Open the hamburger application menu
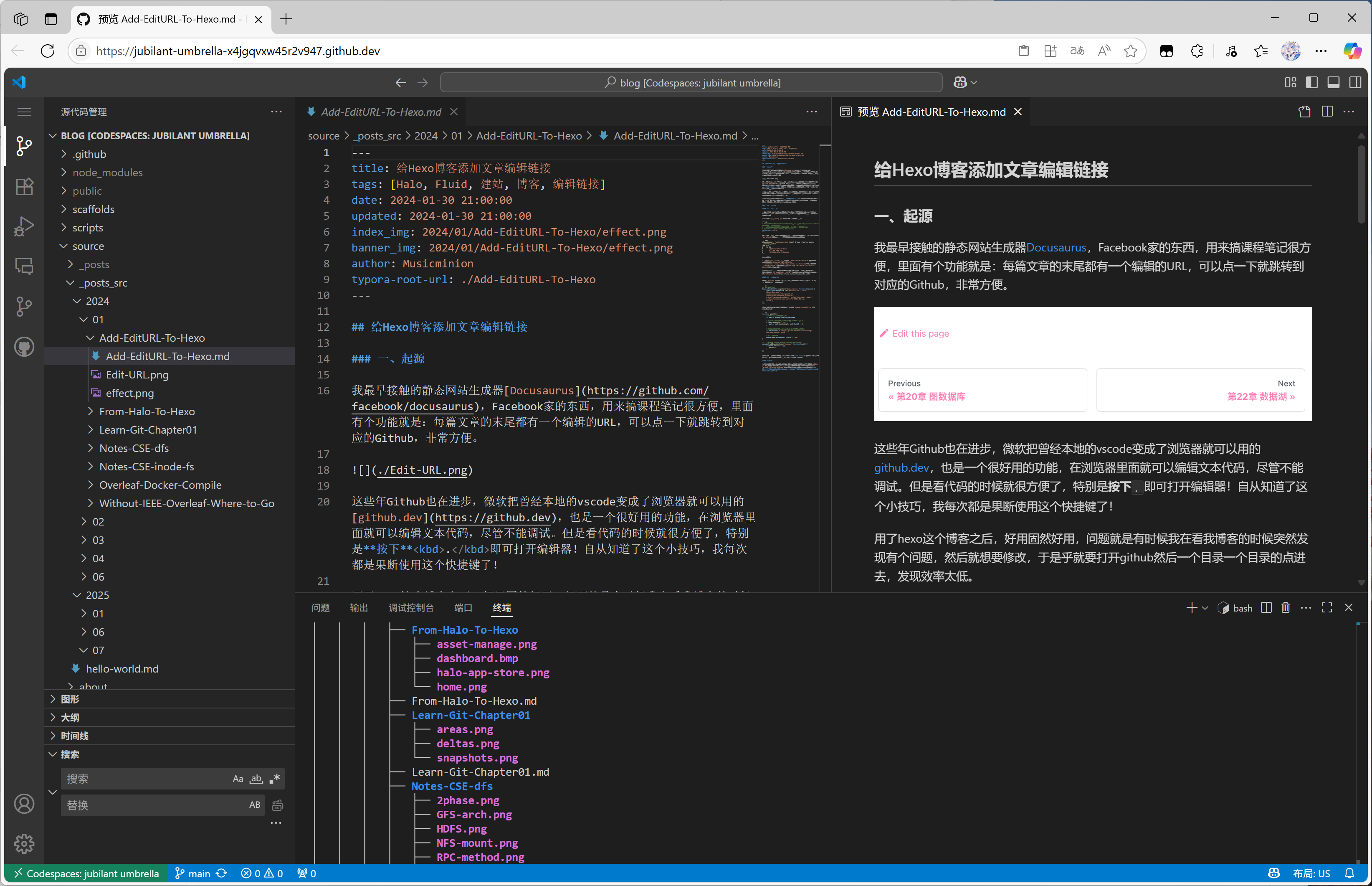This screenshot has width=1372, height=886. (24, 112)
